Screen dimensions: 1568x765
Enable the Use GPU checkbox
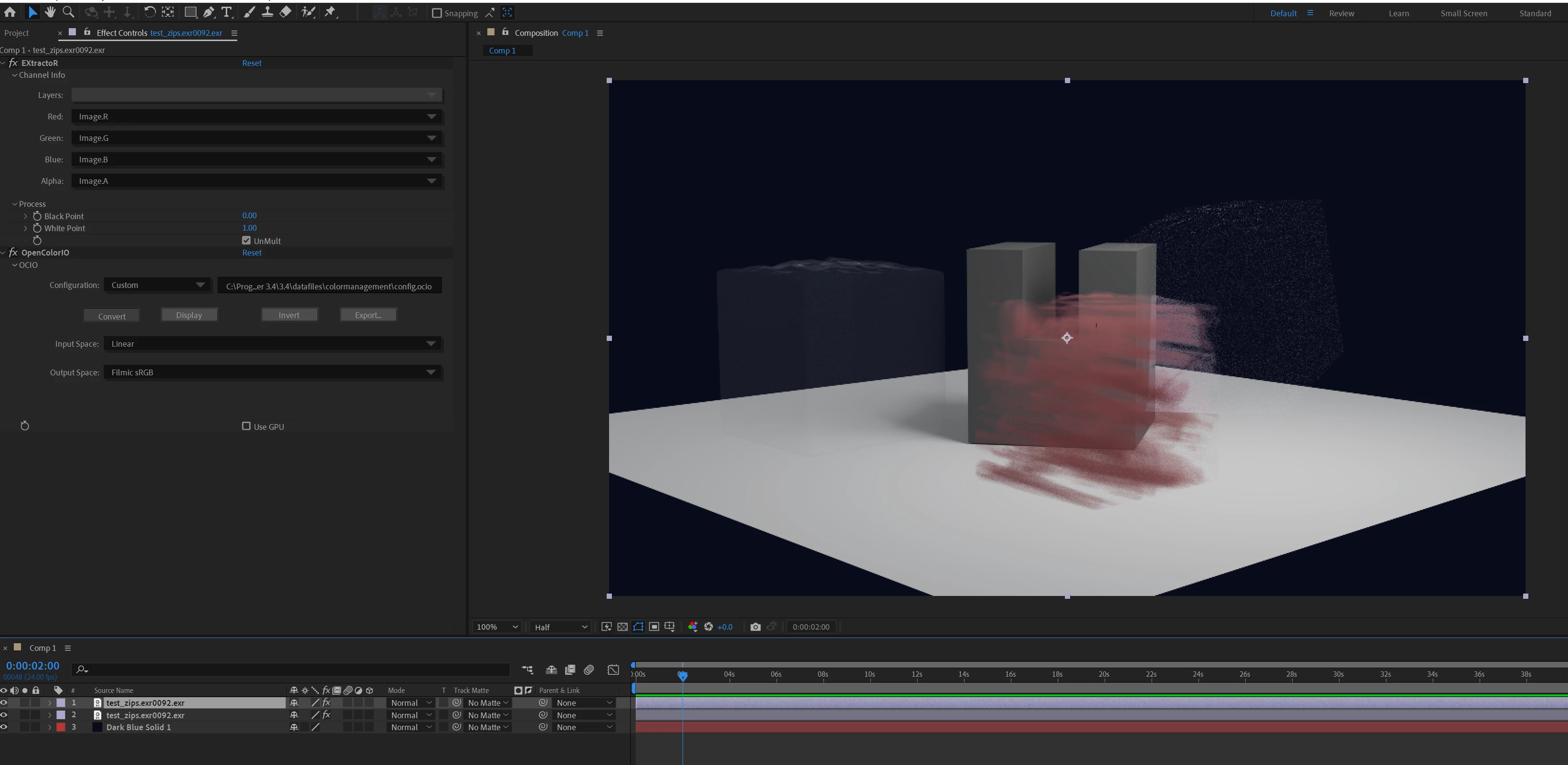[x=246, y=426]
